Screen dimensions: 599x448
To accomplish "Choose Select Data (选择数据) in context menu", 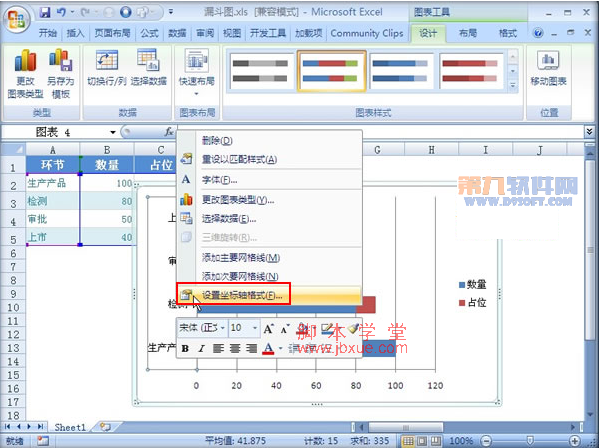I will click(x=269, y=219).
